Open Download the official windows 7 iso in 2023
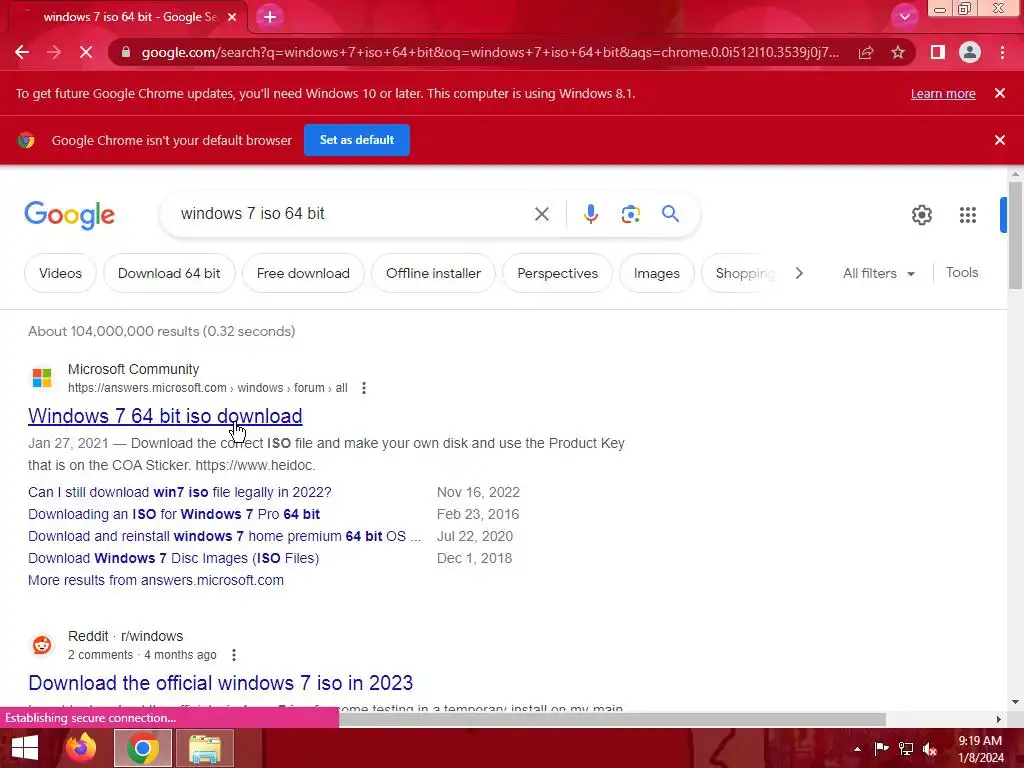 (221, 683)
